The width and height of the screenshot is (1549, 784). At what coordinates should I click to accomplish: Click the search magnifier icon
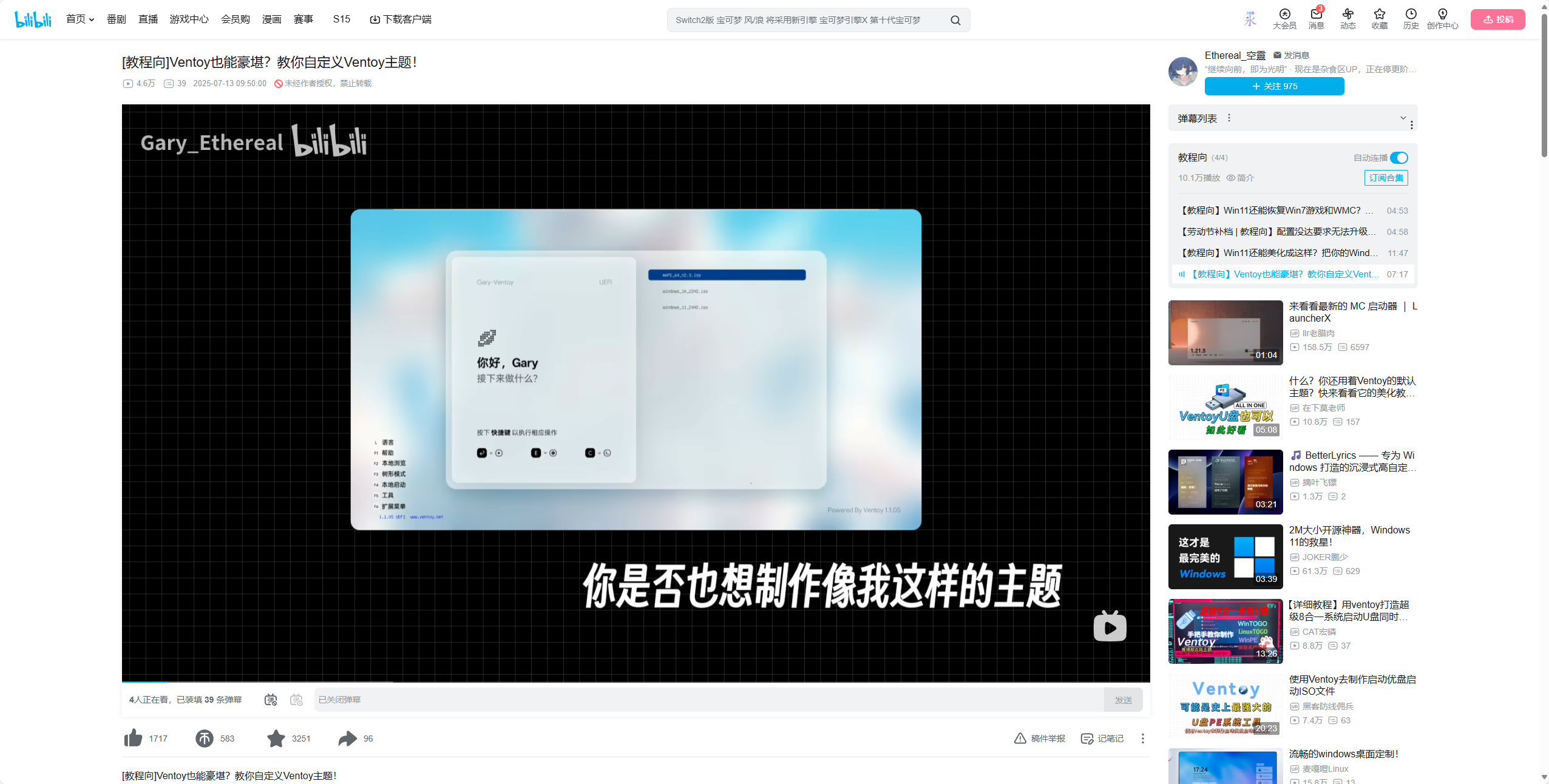[x=955, y=20]
